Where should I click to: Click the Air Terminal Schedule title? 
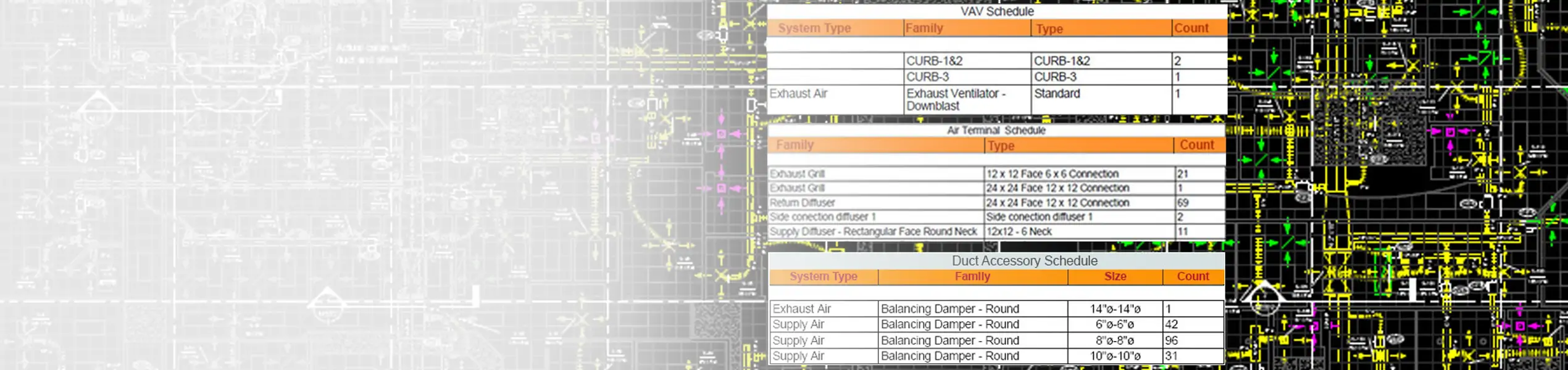tap(996, 131)
